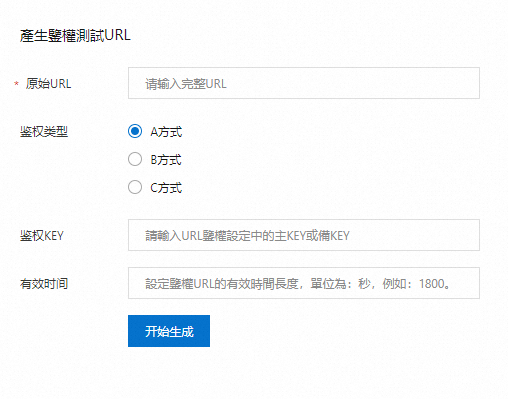Click the B方式 option text
The width and height of the screenshot is (508, 399).
pyautogui.click(x=166, y=160)
